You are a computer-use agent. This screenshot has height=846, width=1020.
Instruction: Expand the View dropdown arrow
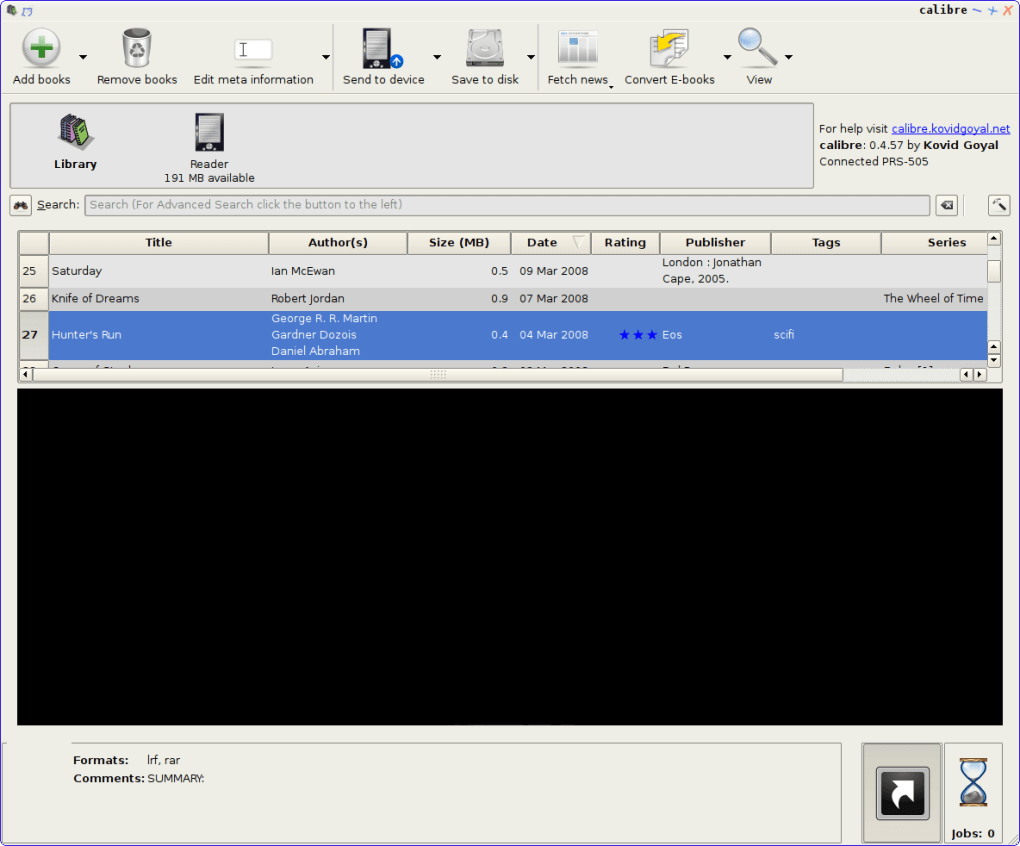[787, 56]
